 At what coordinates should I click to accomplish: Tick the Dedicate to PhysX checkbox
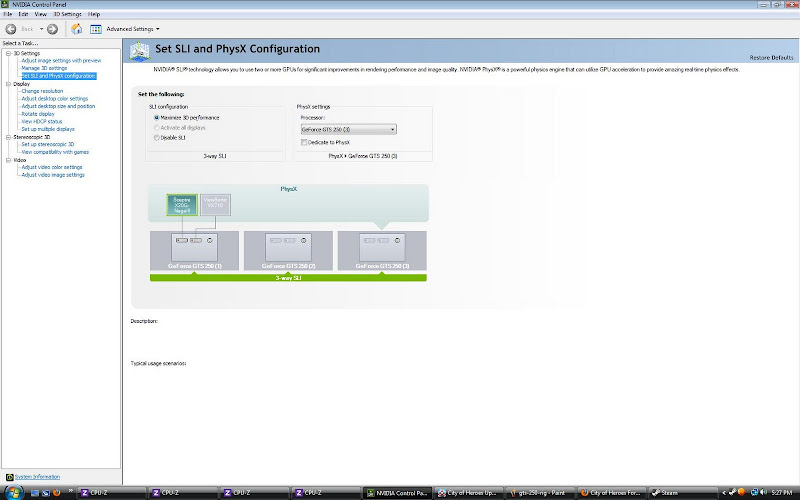[x=304, y=142]
